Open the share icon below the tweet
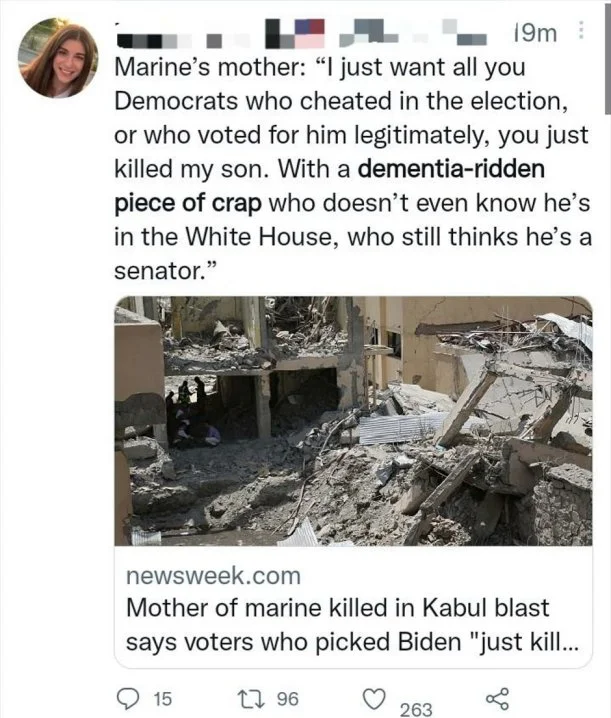 [495, 697]
